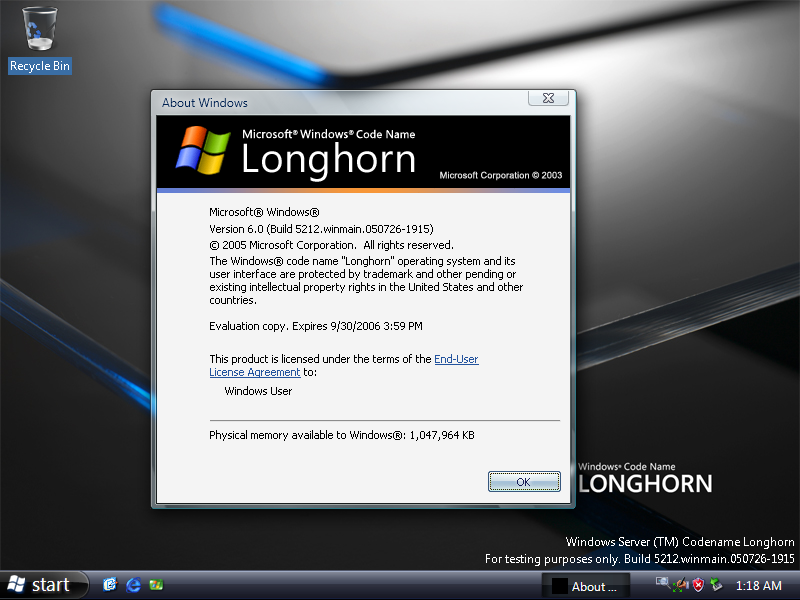Click the Version 6.0 build text

(x=321, y=229)
